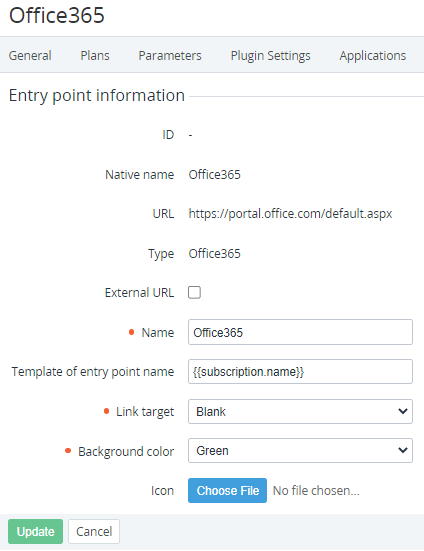Click the Native name Office365 value

pos(215,175)
